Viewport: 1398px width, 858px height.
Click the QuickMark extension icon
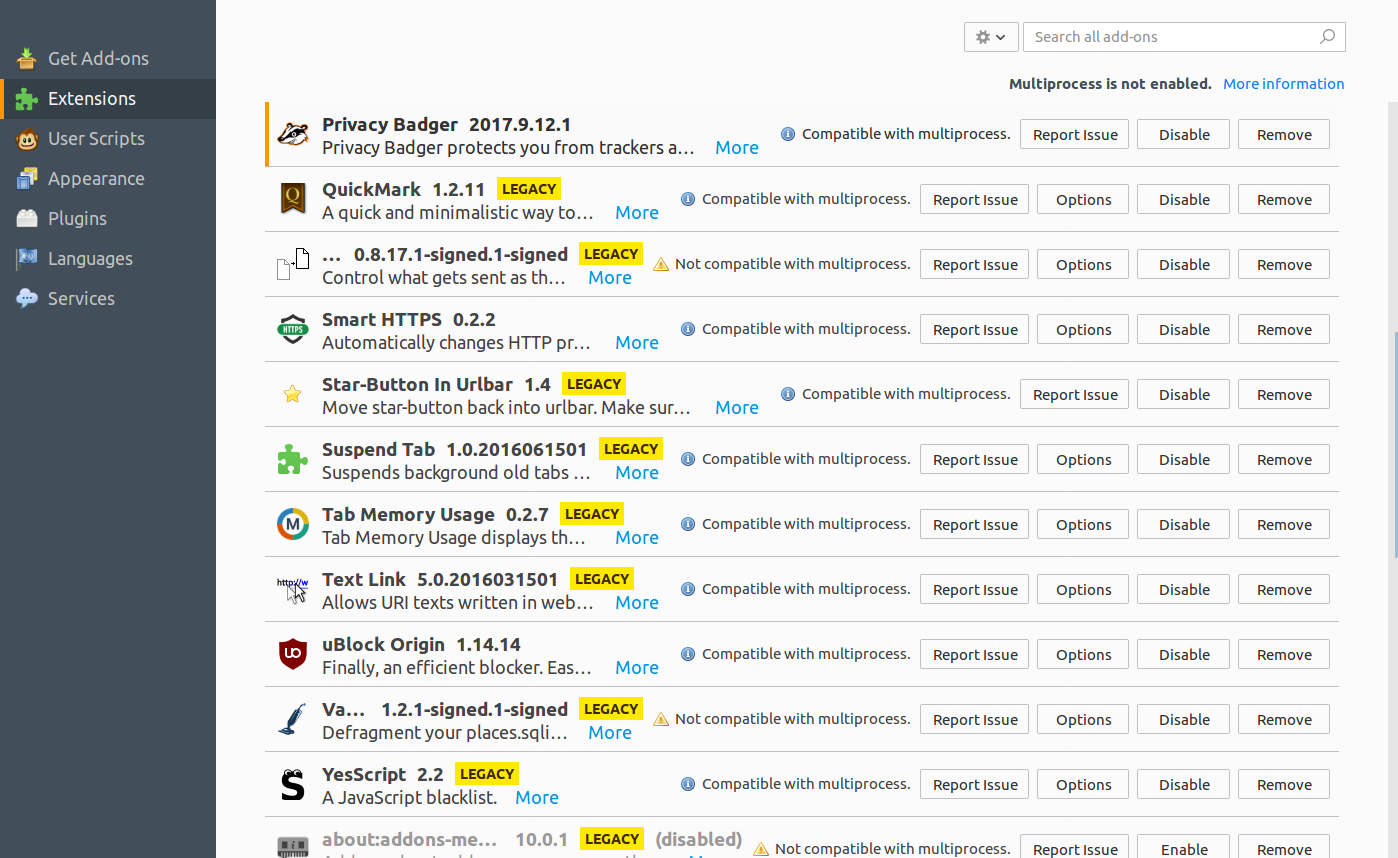(x=293, y=200)
